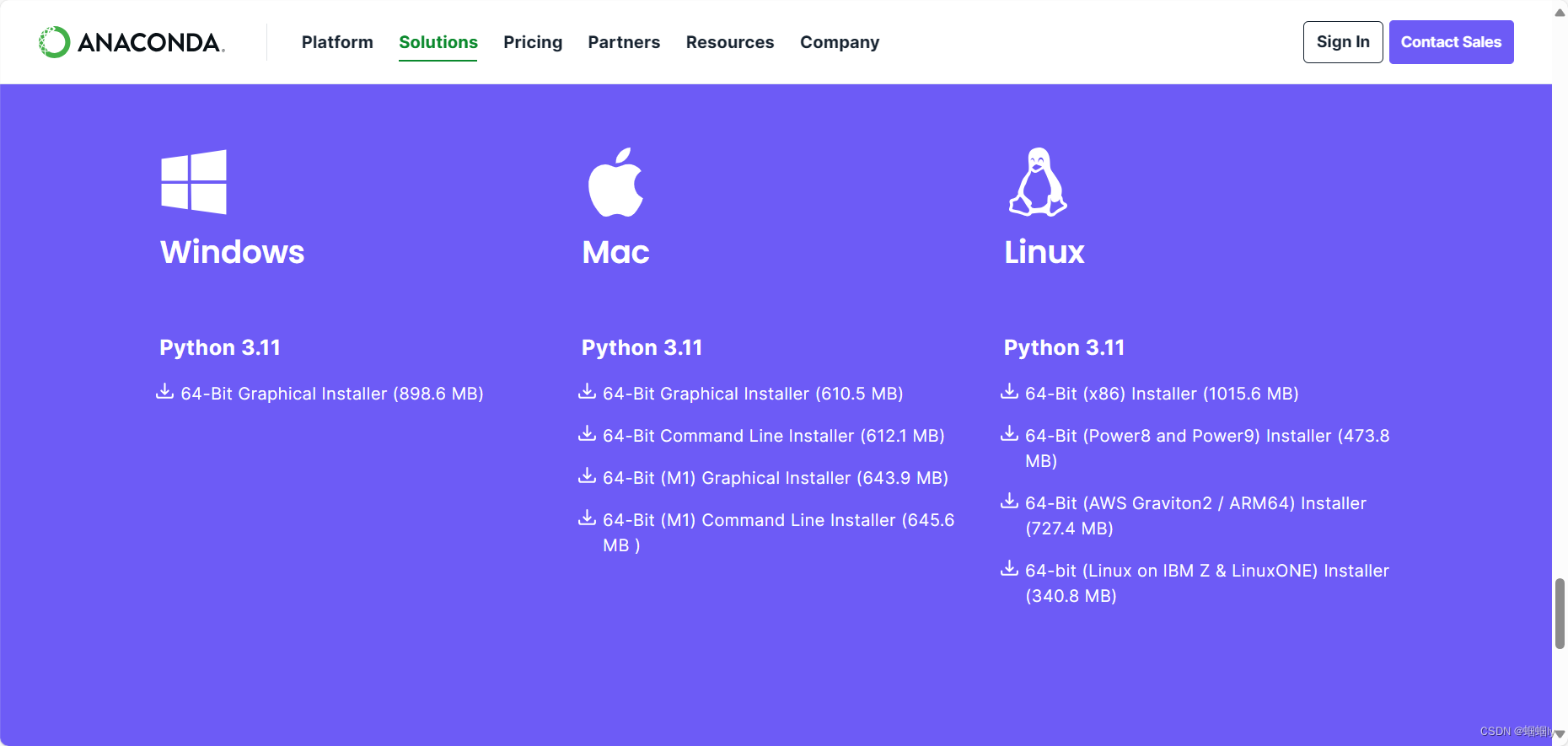Download Linux 64-Bit (x86) Installer

pyautogui.click(x=1162, y=394)
